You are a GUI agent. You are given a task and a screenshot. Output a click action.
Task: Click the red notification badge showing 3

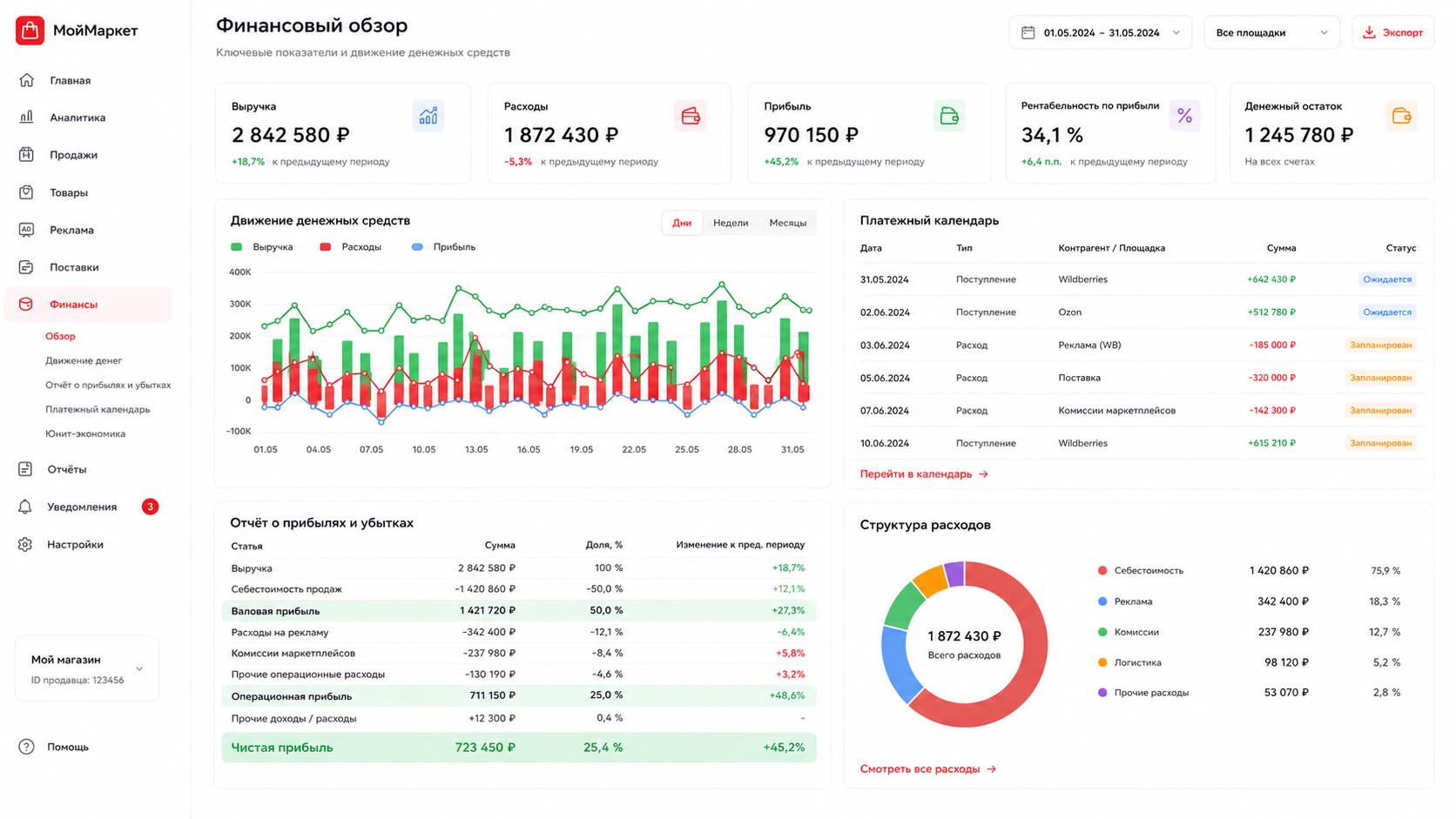click(150, 507)
